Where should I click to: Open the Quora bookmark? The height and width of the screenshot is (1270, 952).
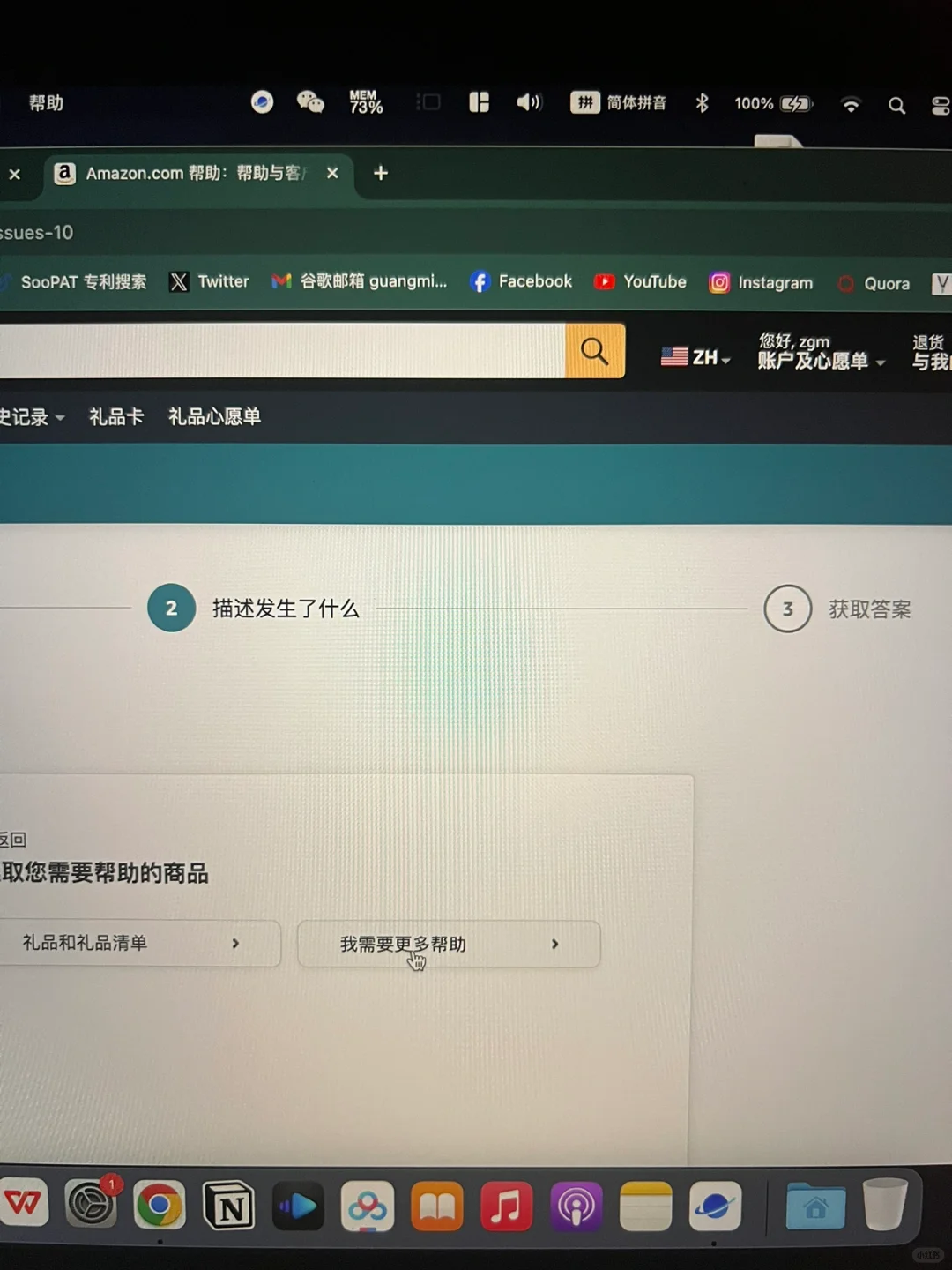[x=874, y=284]
